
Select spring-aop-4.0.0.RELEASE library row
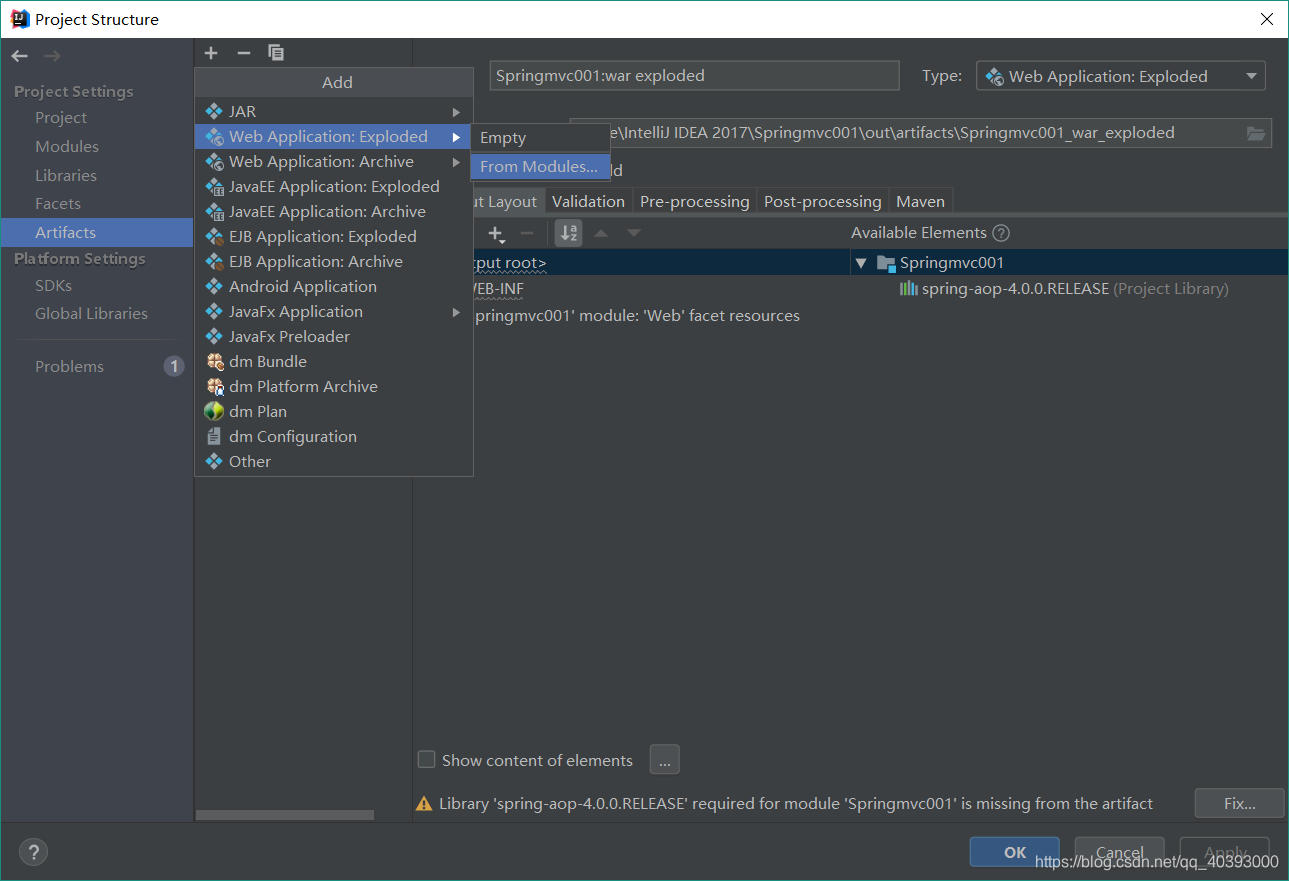[x=1068, y=288]
